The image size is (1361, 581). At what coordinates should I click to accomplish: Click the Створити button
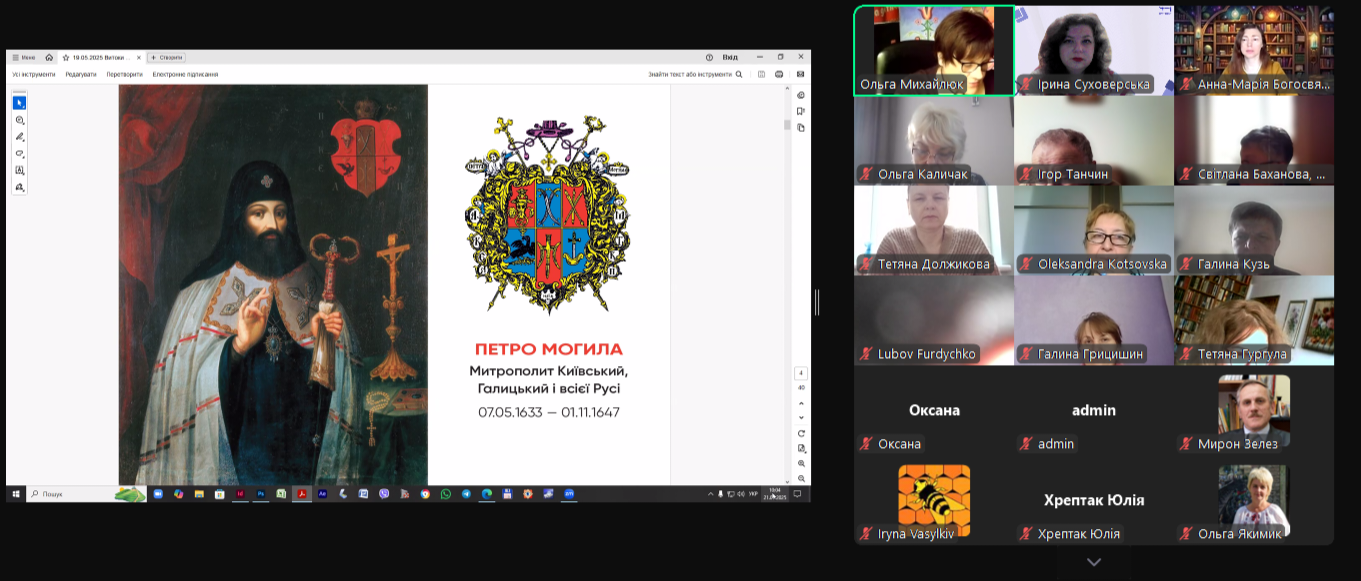tap(167, 58)
